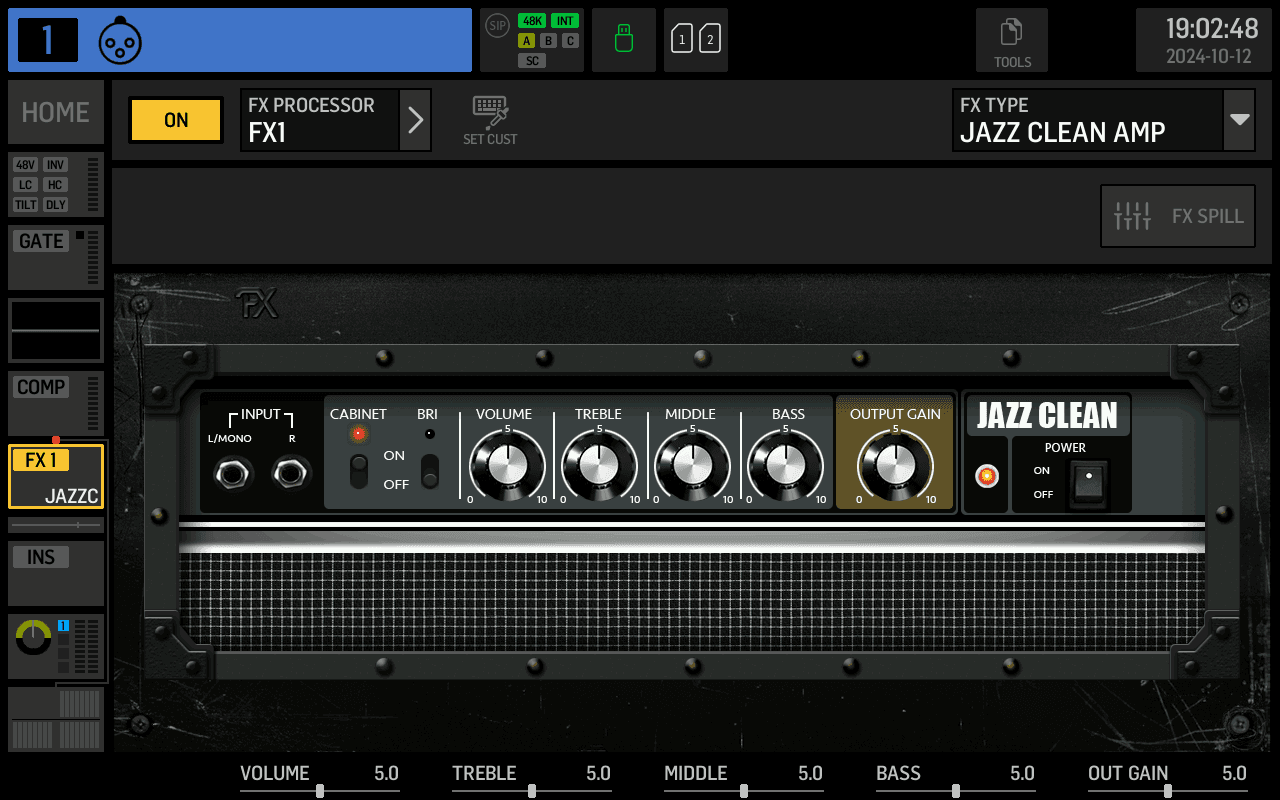Click the C slot indicator
This screenshot has height=800, width=1280.
(570, 41)
